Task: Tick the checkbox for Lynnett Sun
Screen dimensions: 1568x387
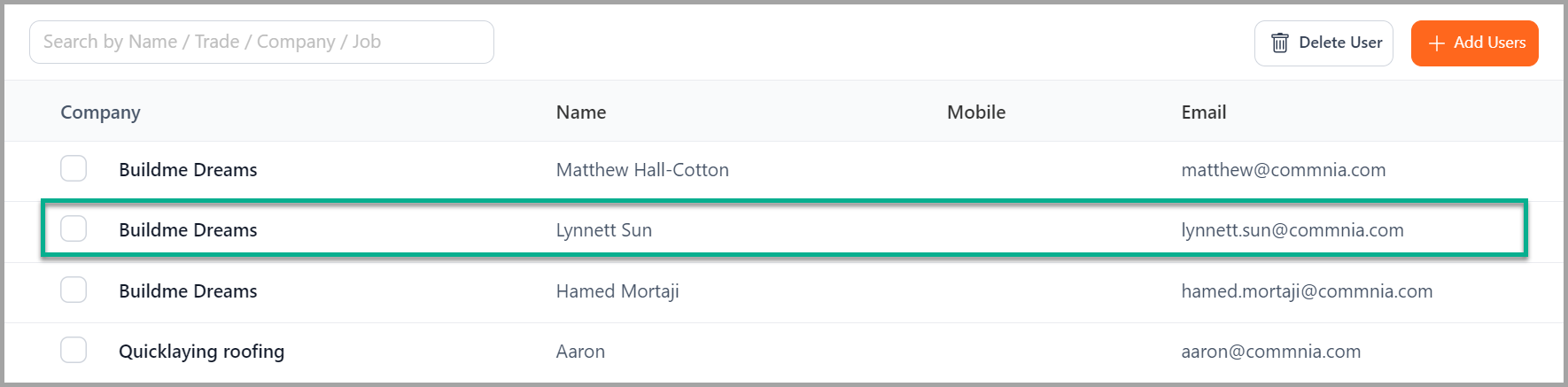Action: (x=74, y=228)
